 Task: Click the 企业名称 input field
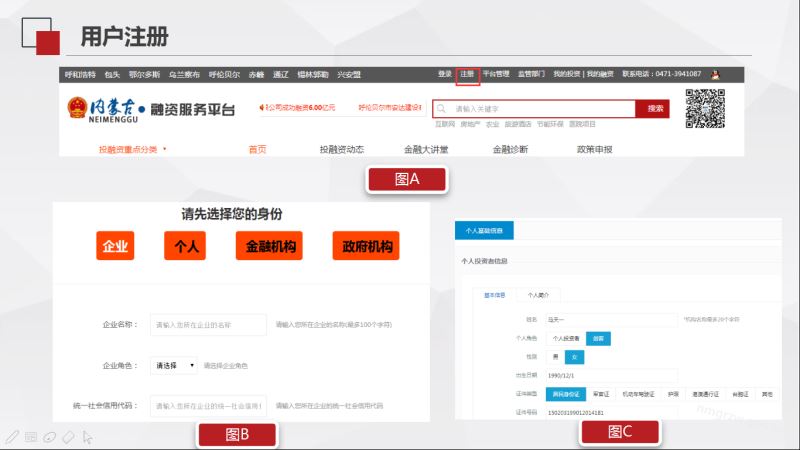tap(208, 325)
